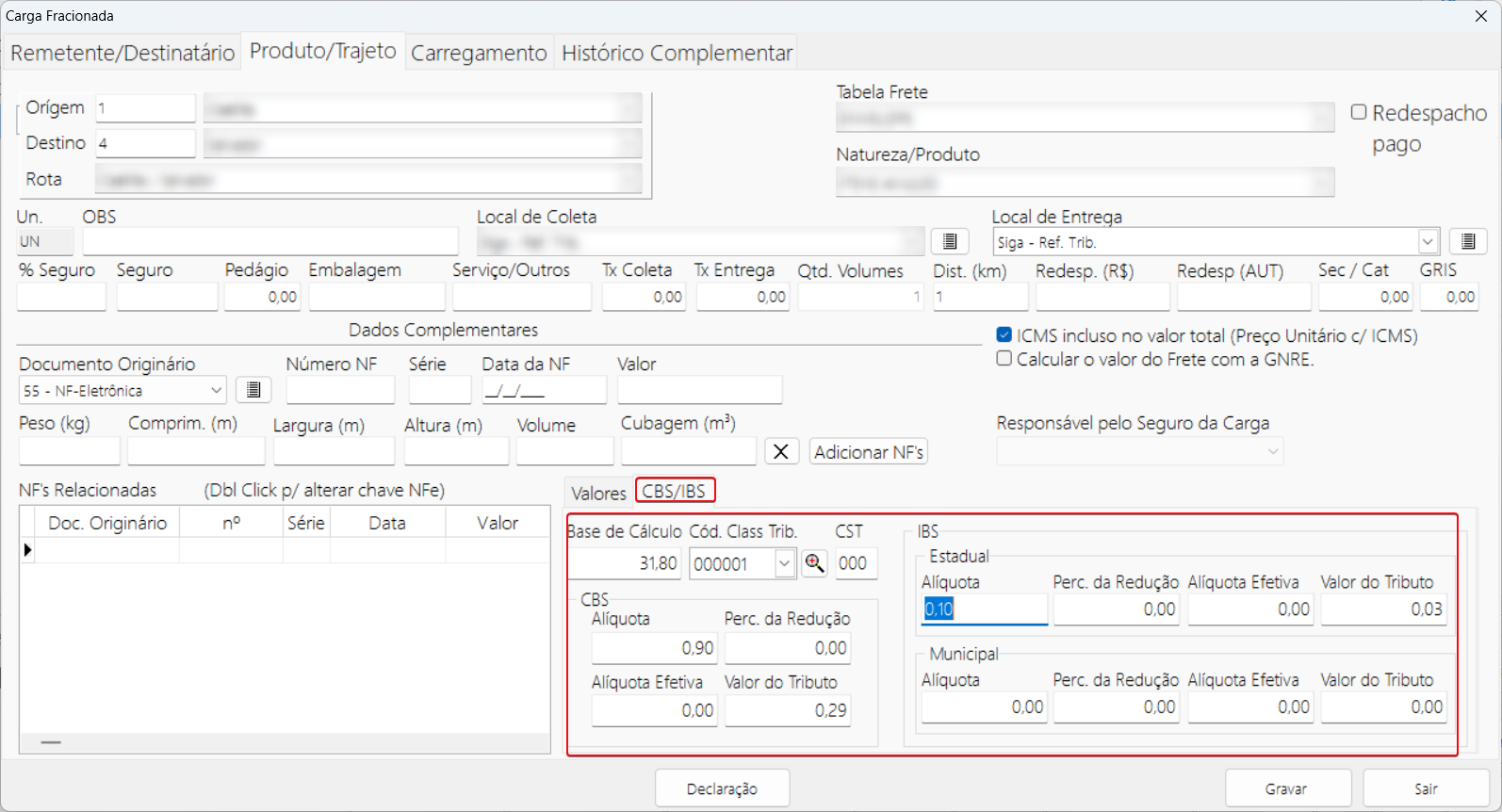
Task: Click the CBS Alíquota field 0,90
Action: (654, 648)
